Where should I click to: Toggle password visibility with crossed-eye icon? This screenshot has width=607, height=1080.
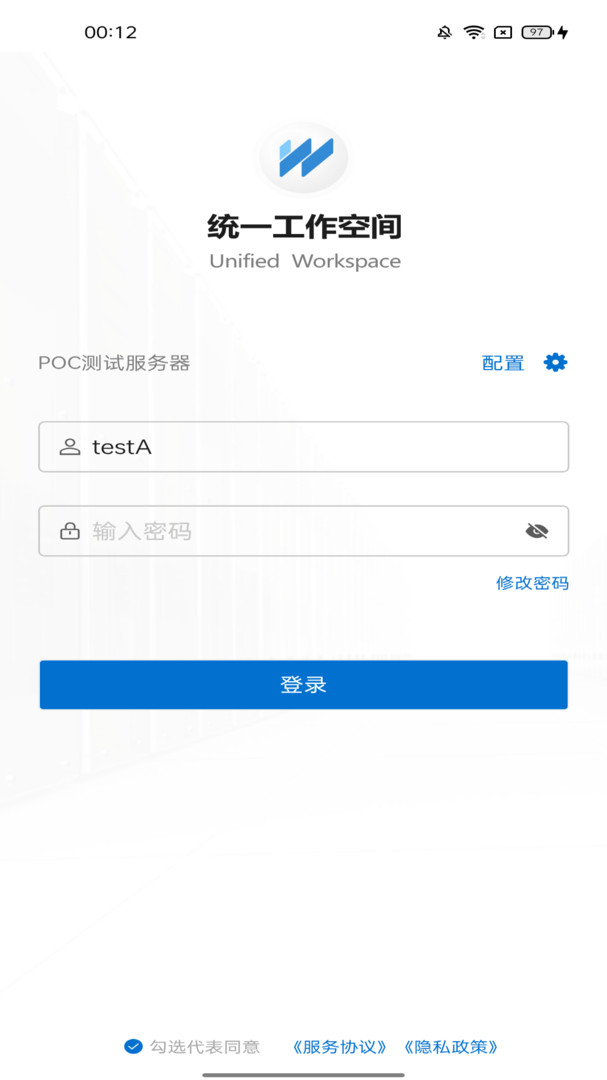(x=537, y=530)
